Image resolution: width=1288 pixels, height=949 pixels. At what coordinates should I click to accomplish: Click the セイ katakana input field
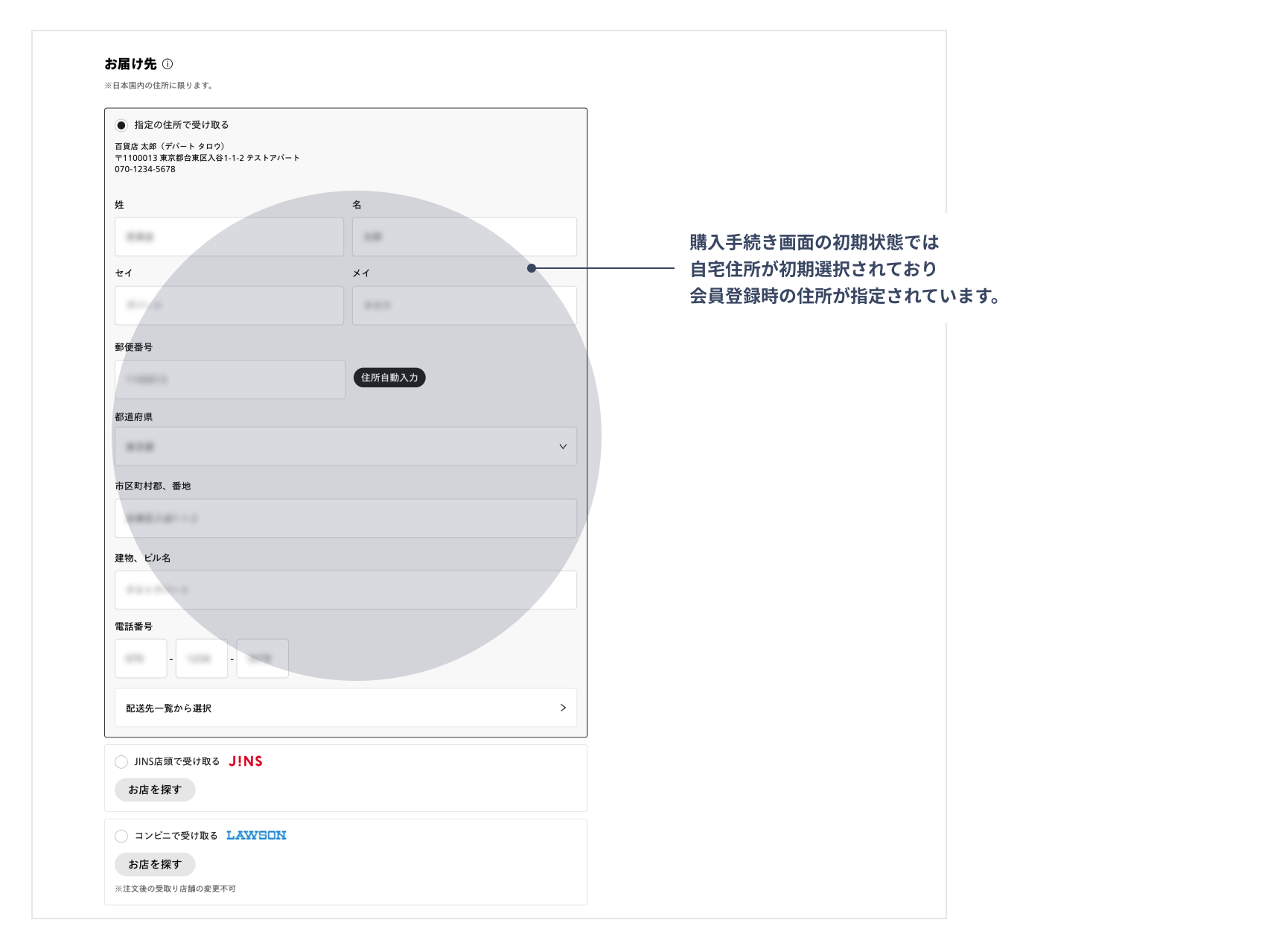coord(229,305)
